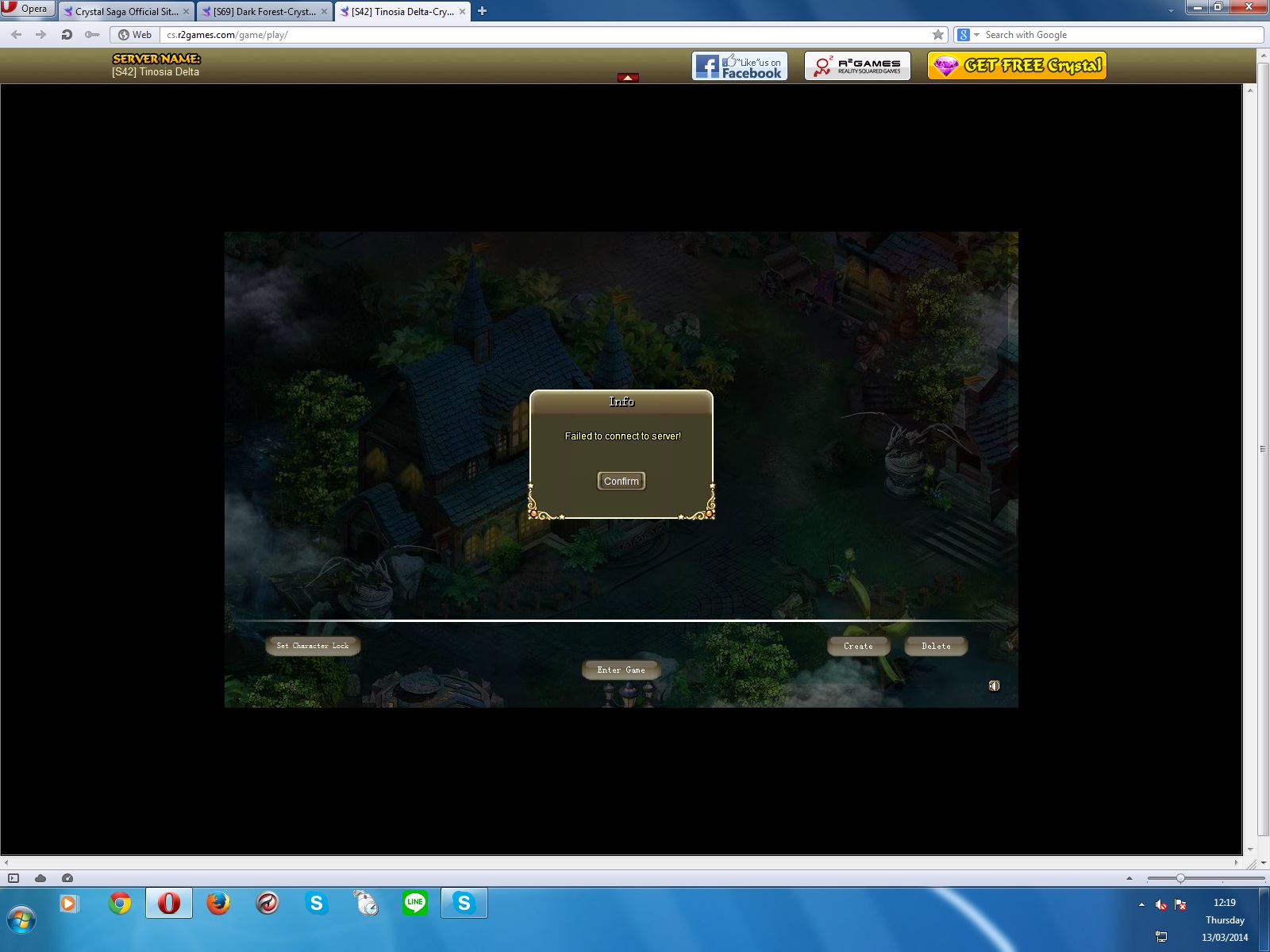Collapse the top banner with red arrow
Screen dimensions: 1270x952
tap(628, 78)
